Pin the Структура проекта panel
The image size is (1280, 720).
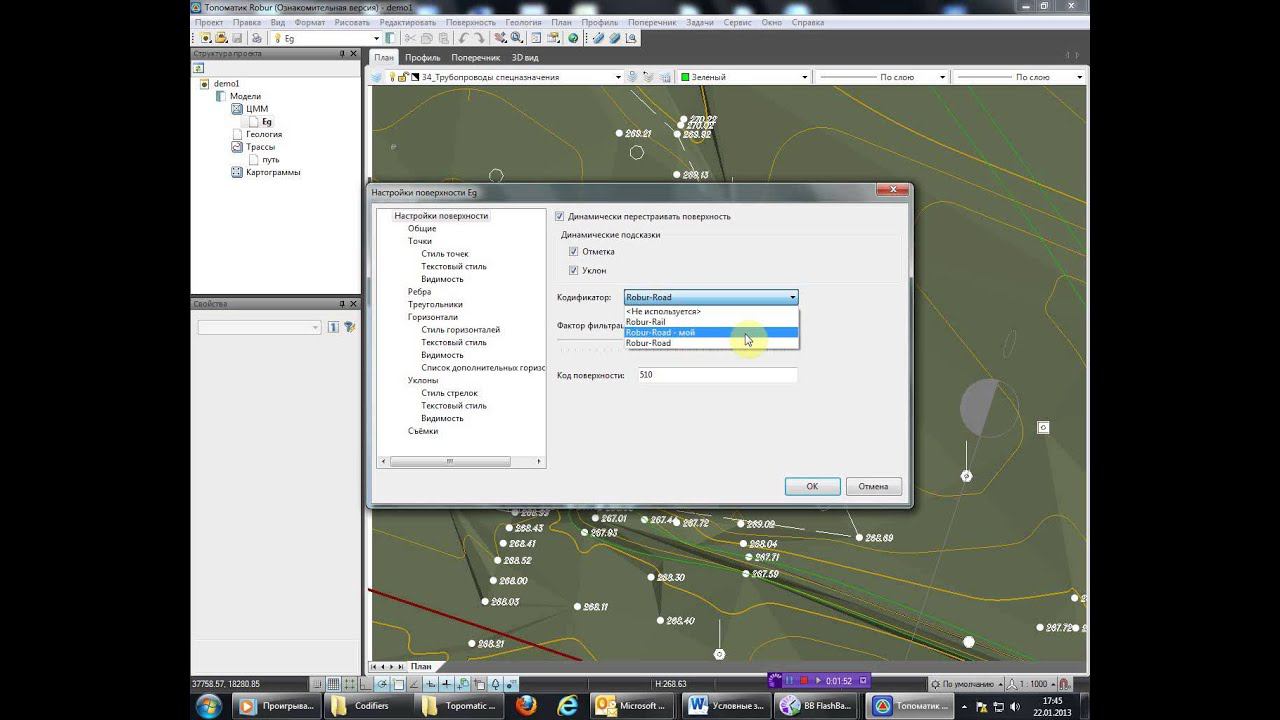pyautogui.click(x=342, y=53)
